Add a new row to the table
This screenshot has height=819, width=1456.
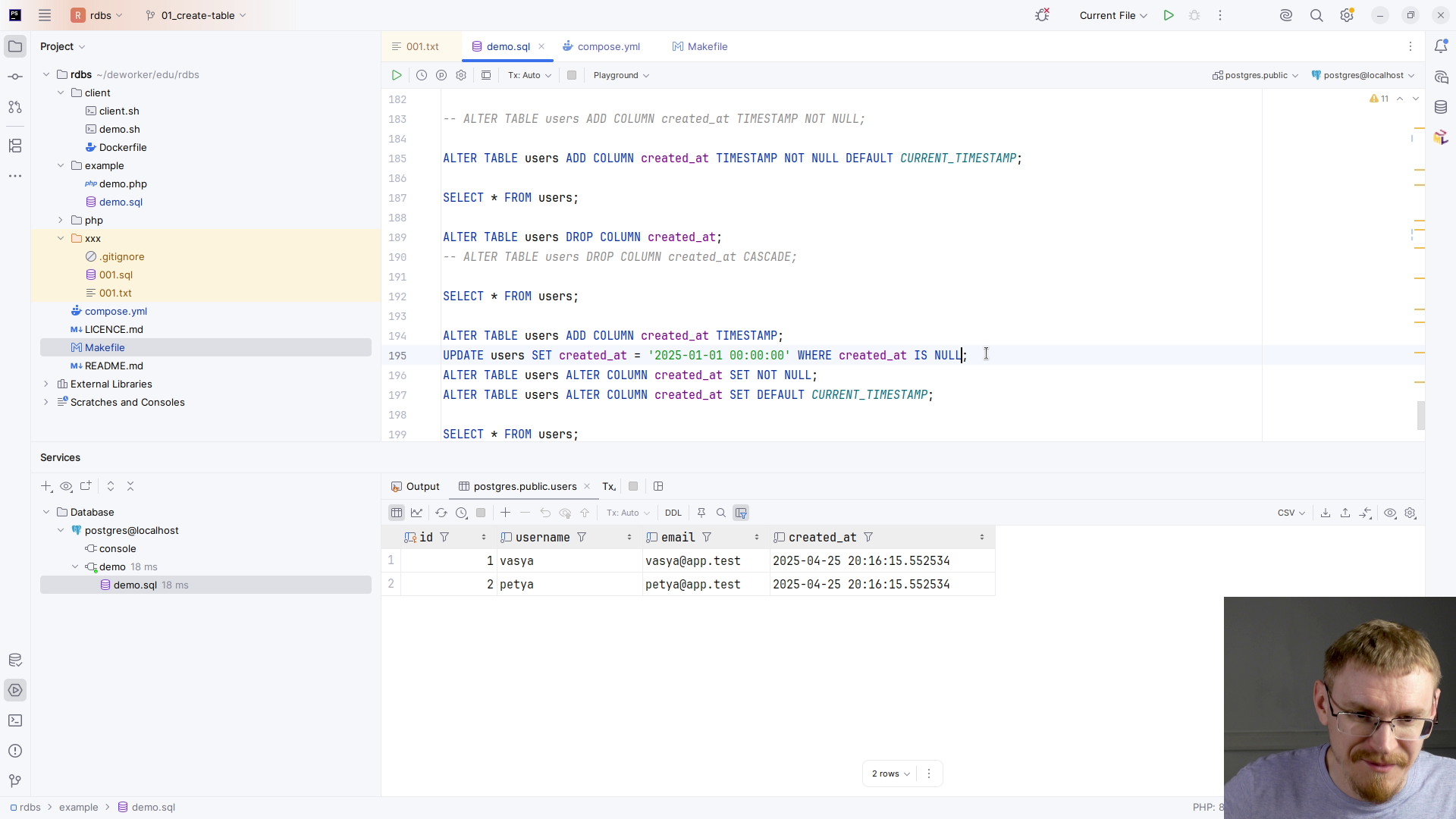click(x=505, y=513)
